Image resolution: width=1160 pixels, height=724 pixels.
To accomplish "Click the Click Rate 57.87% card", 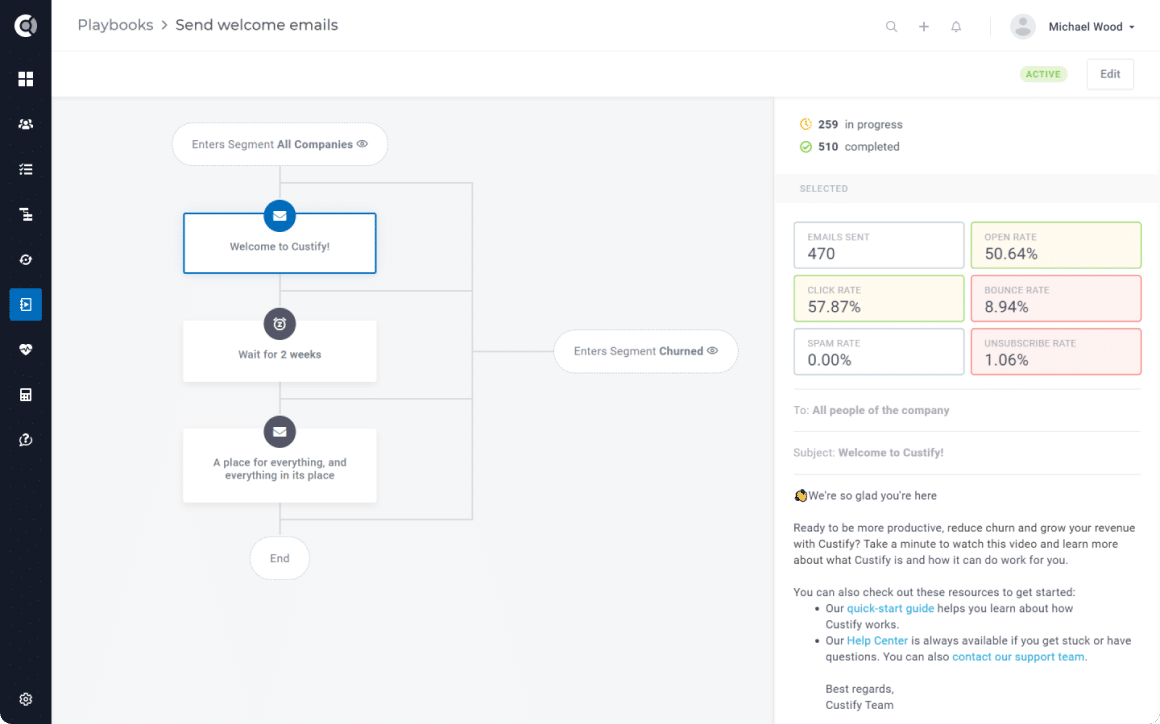I will [x=879, y=299].
